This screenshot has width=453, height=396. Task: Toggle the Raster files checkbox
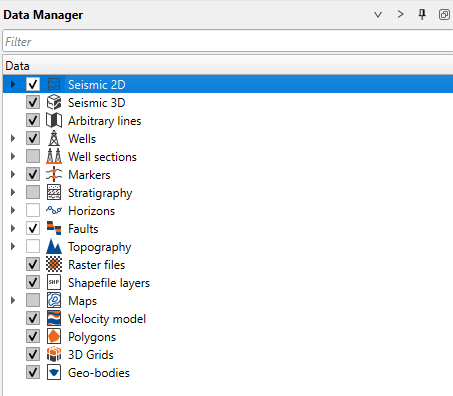coord(33,264)
